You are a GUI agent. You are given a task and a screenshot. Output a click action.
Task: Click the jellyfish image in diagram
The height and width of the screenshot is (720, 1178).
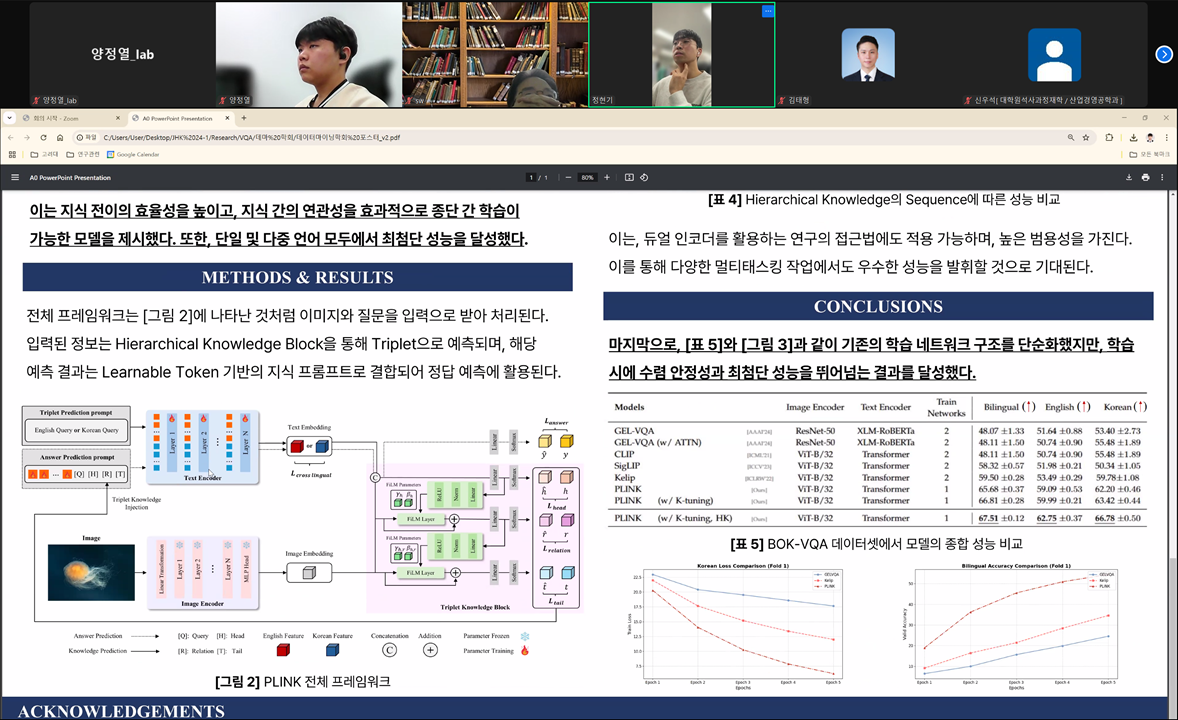click(x=91, y=572)
